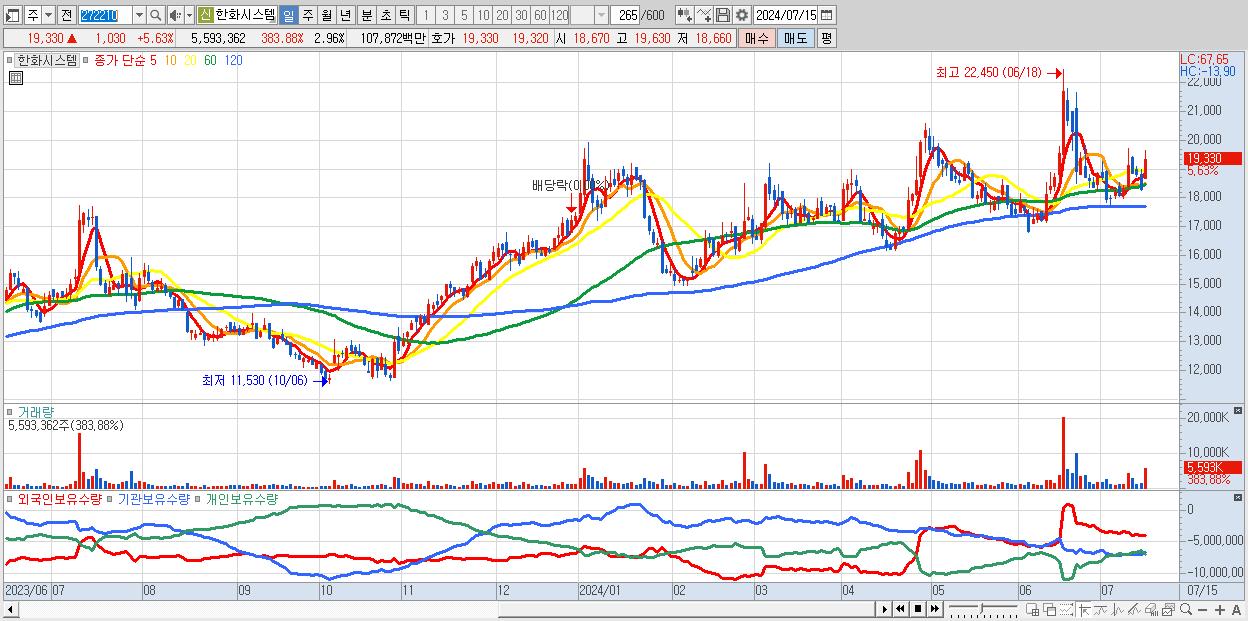Open the custom interval dropdown arrow
The image size is (1248, 621).
pyautogui.click(x=601, y=15)
